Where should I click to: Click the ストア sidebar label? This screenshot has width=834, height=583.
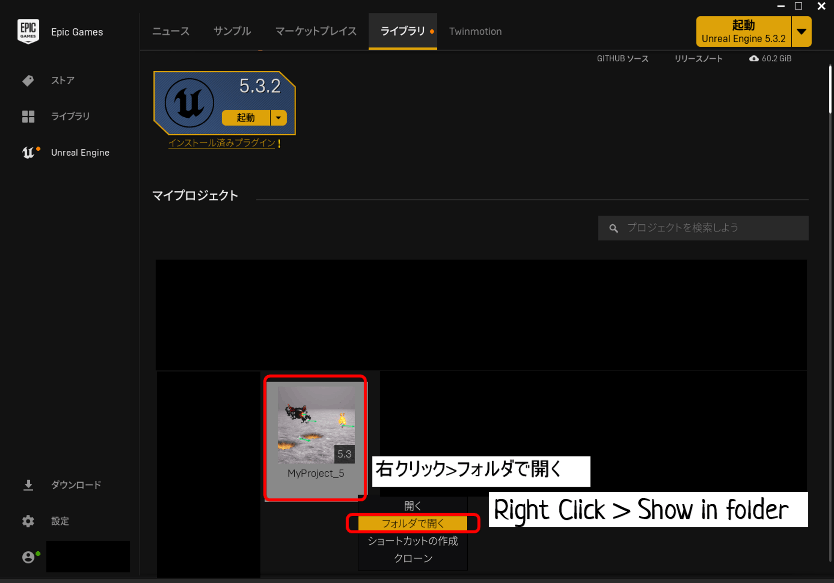63,80
